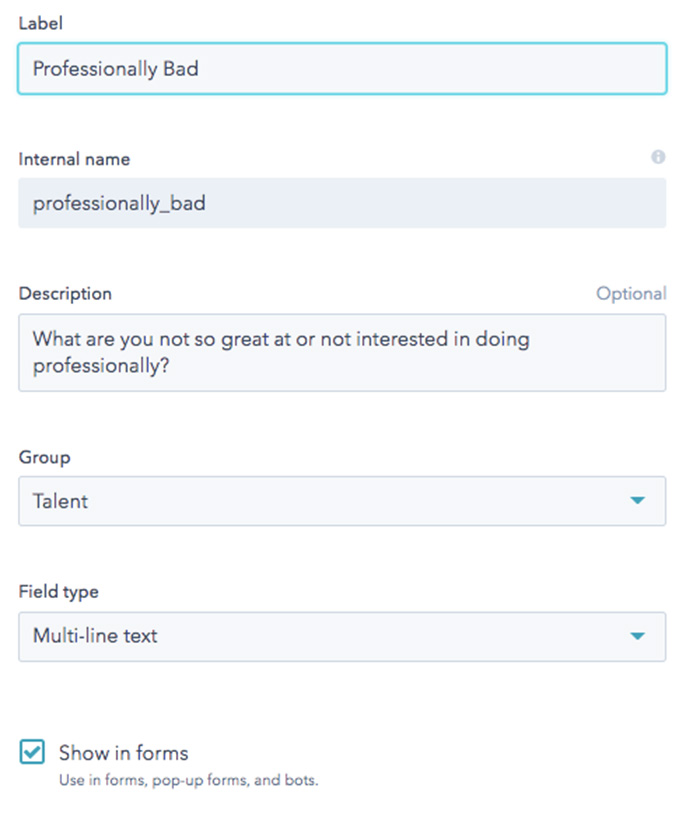Click the 'Show in forms' label text
The height and width of the screenshot is (837, 700).
123,753
